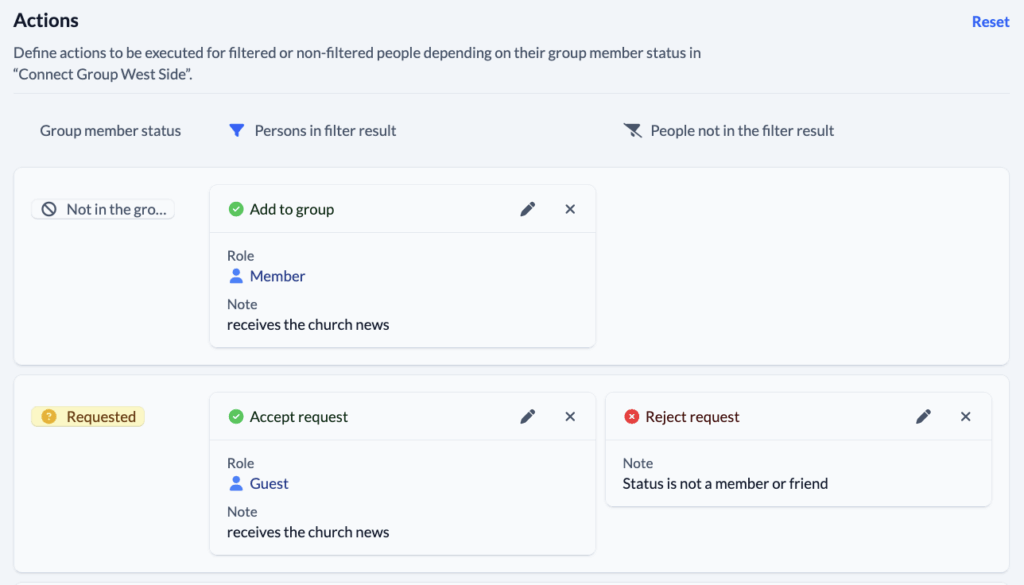Screen dimensions: 1024x585
Task: Open the Guest role link
Action: coord(268,484)
